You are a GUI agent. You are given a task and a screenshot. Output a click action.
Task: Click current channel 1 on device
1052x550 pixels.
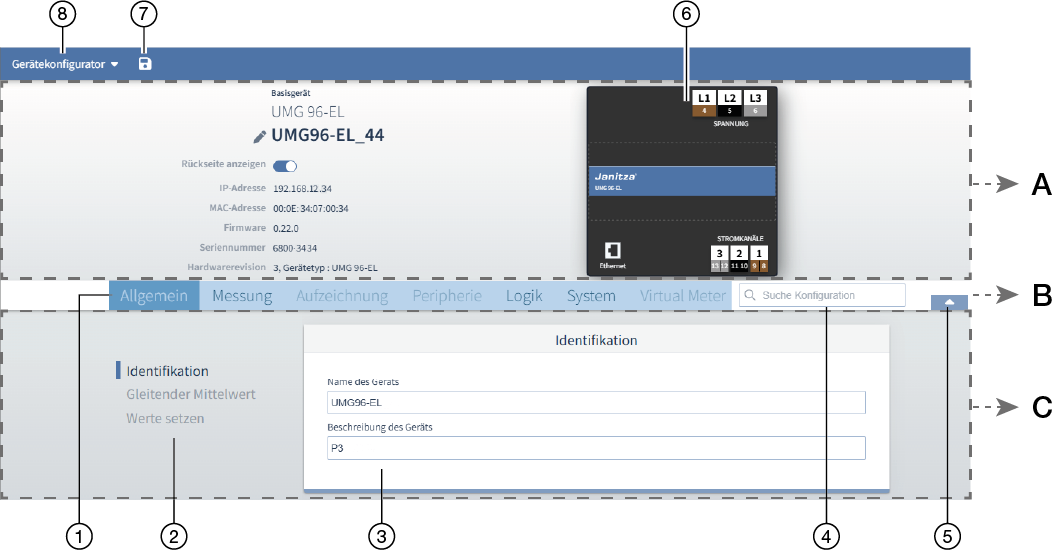click(759, 254)
